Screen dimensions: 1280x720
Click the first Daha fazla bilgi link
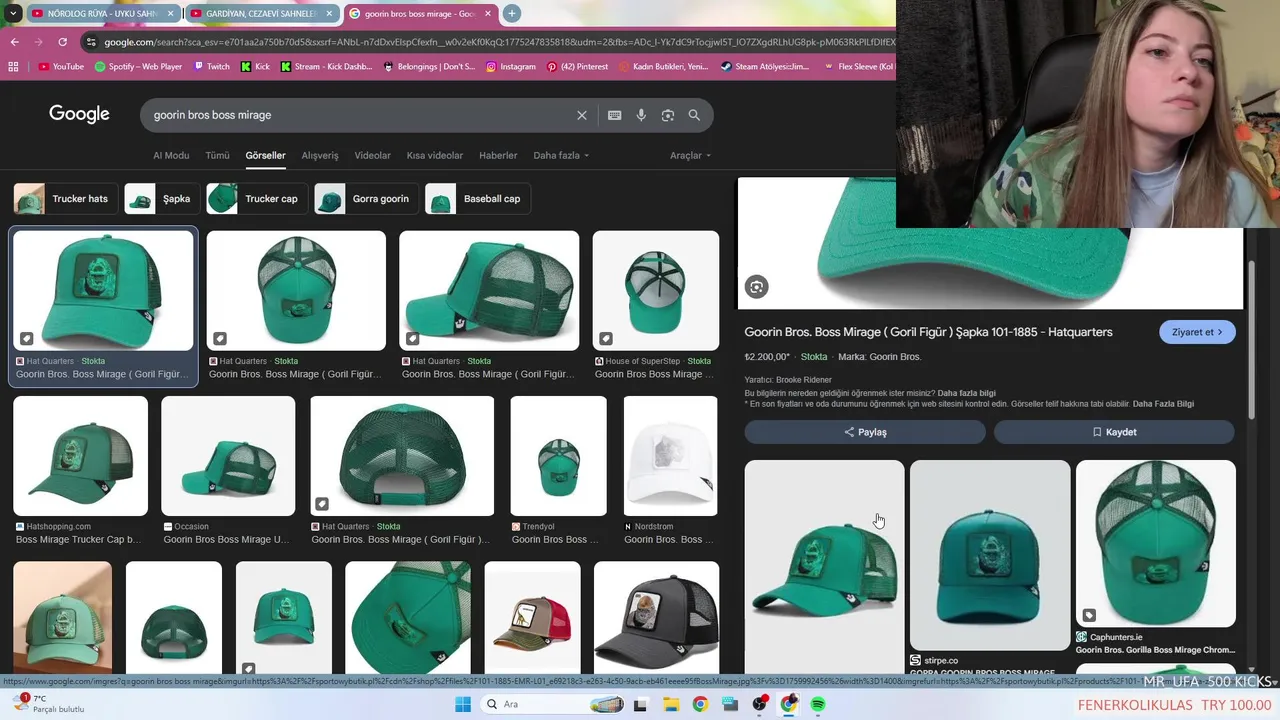tap(966, 393)
